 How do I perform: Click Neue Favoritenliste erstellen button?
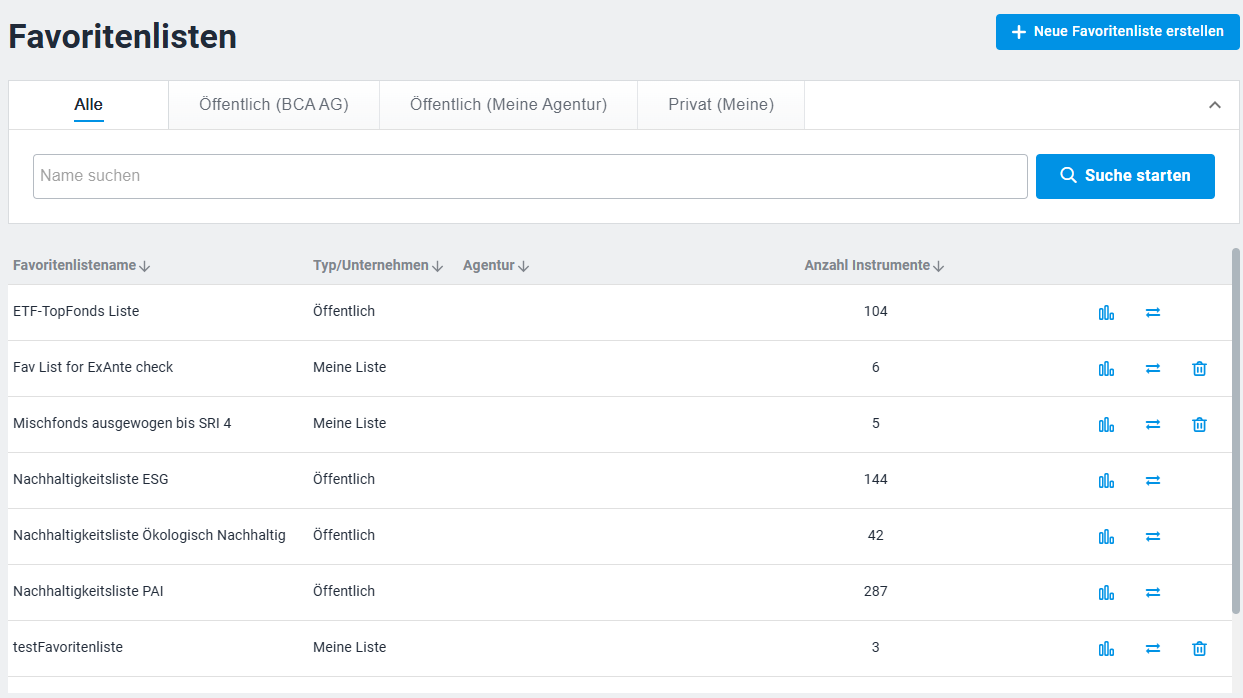(x=1117, y=32)
